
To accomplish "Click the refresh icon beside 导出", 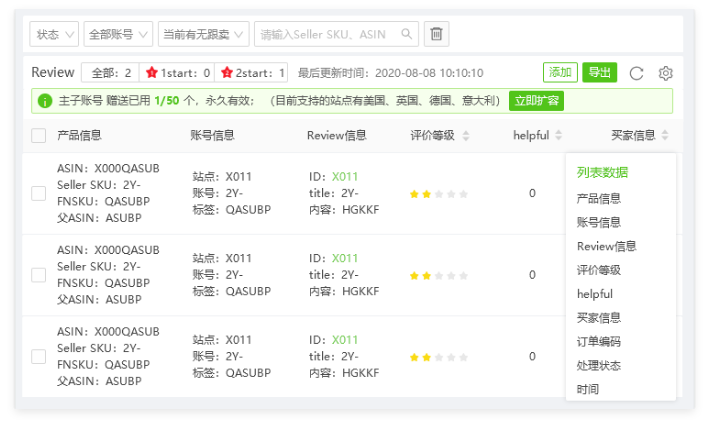I will pos(636,73).
